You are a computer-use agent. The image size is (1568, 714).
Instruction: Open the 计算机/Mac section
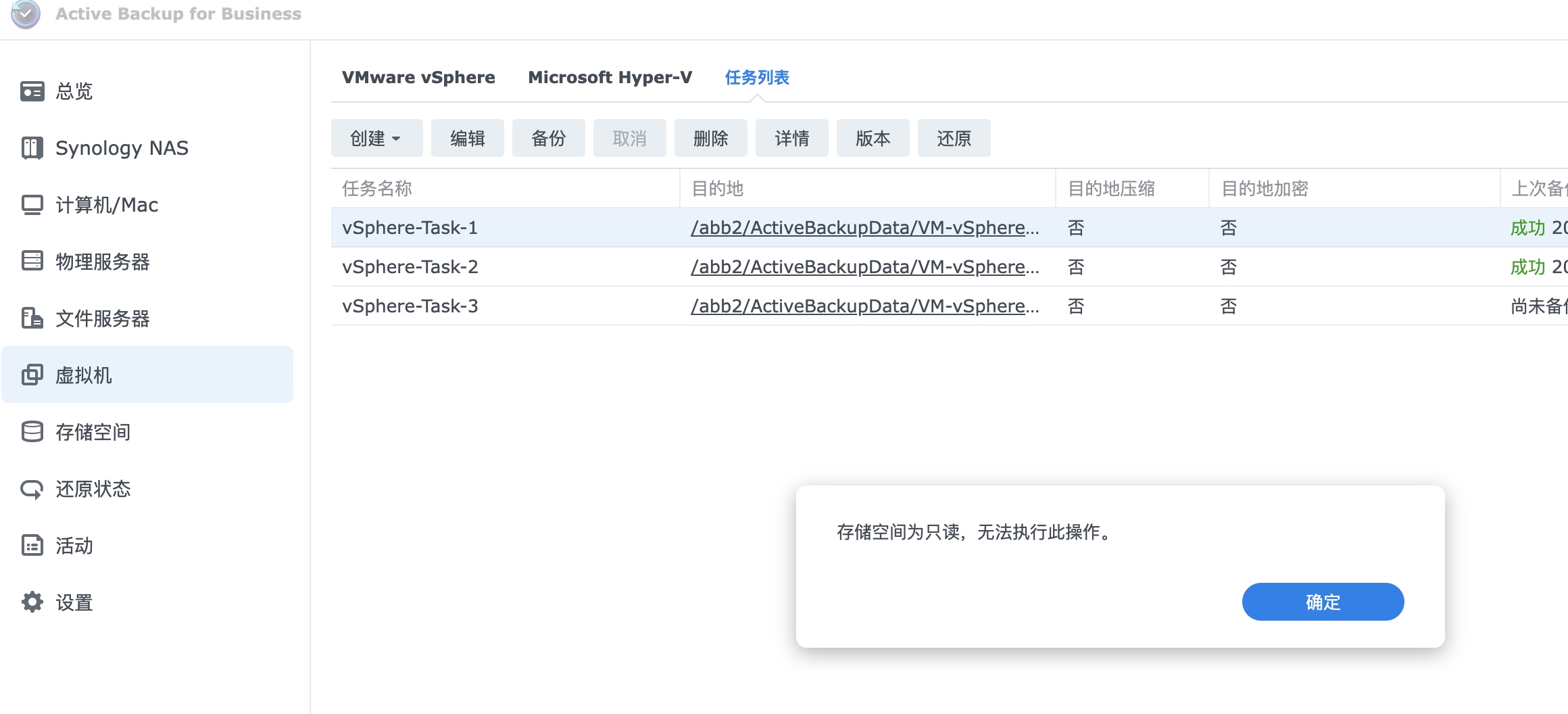pos(147,205)
